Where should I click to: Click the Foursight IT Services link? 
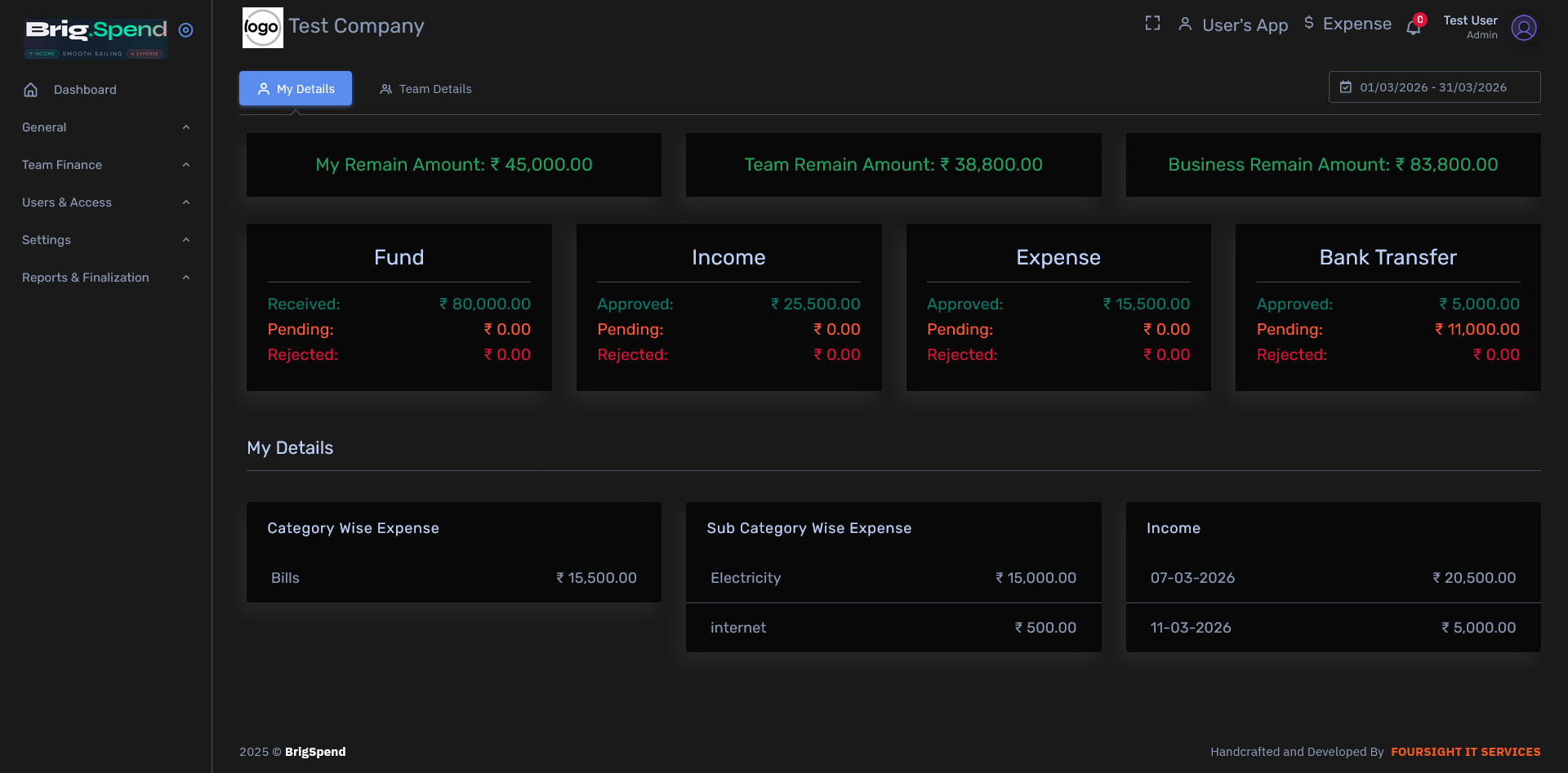click(1465, 752)
